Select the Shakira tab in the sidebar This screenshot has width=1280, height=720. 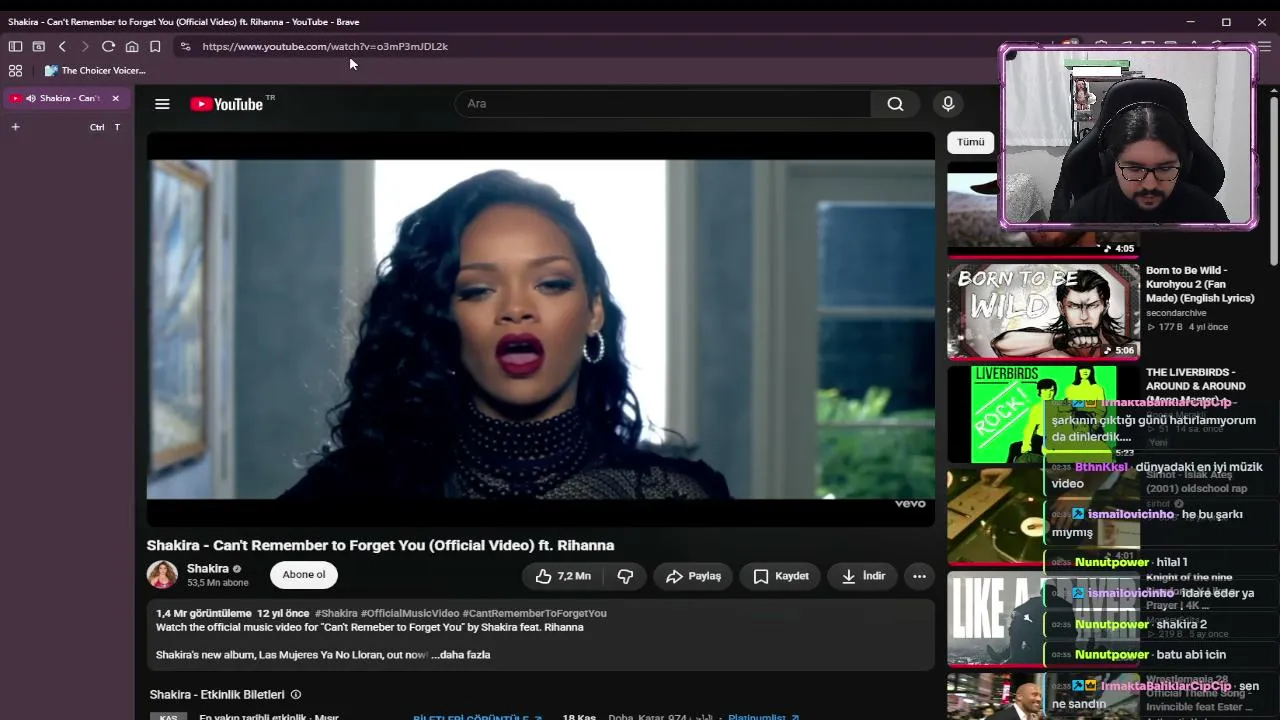(x=66, y=98)
